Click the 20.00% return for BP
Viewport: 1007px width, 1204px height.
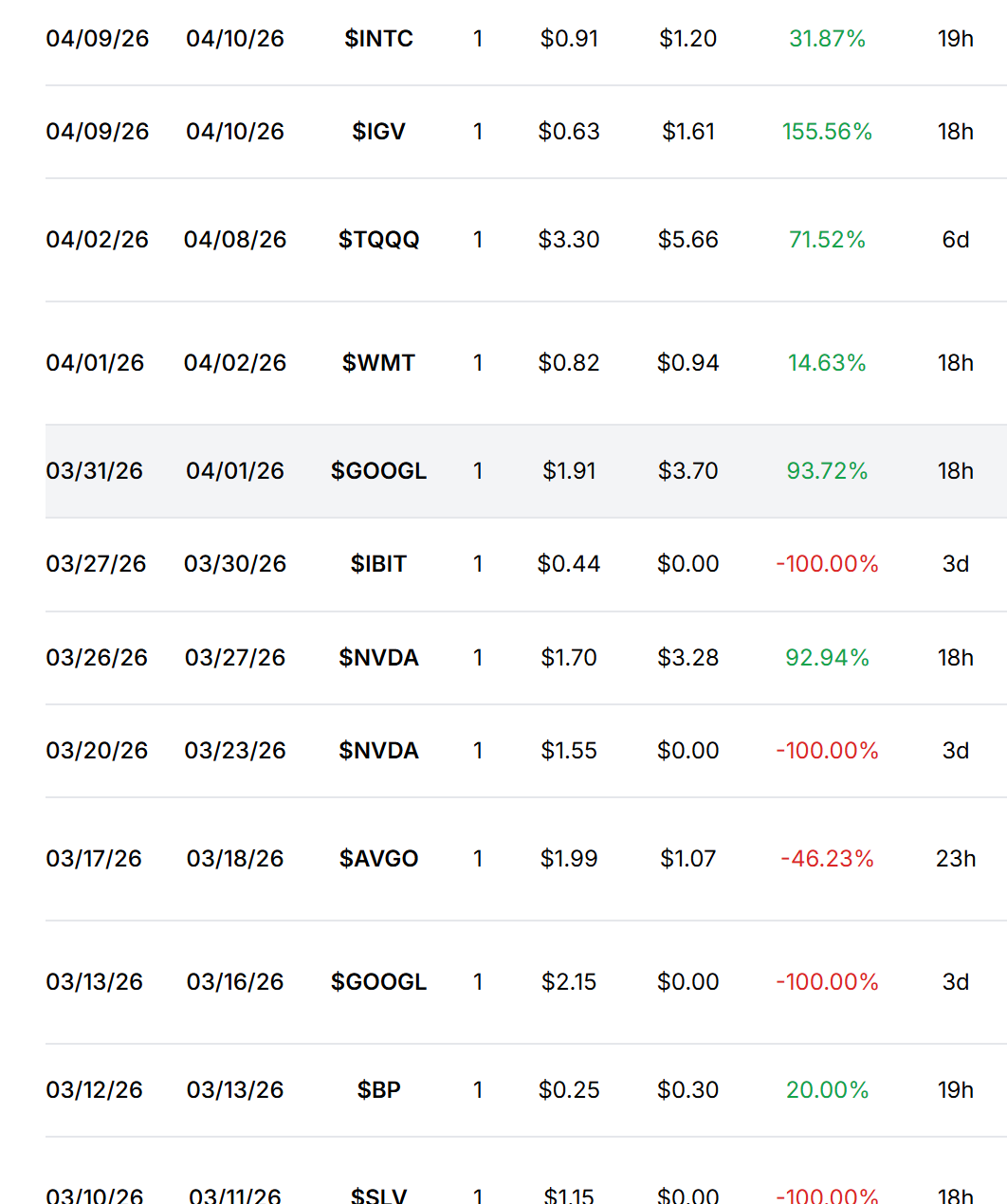827,1090
